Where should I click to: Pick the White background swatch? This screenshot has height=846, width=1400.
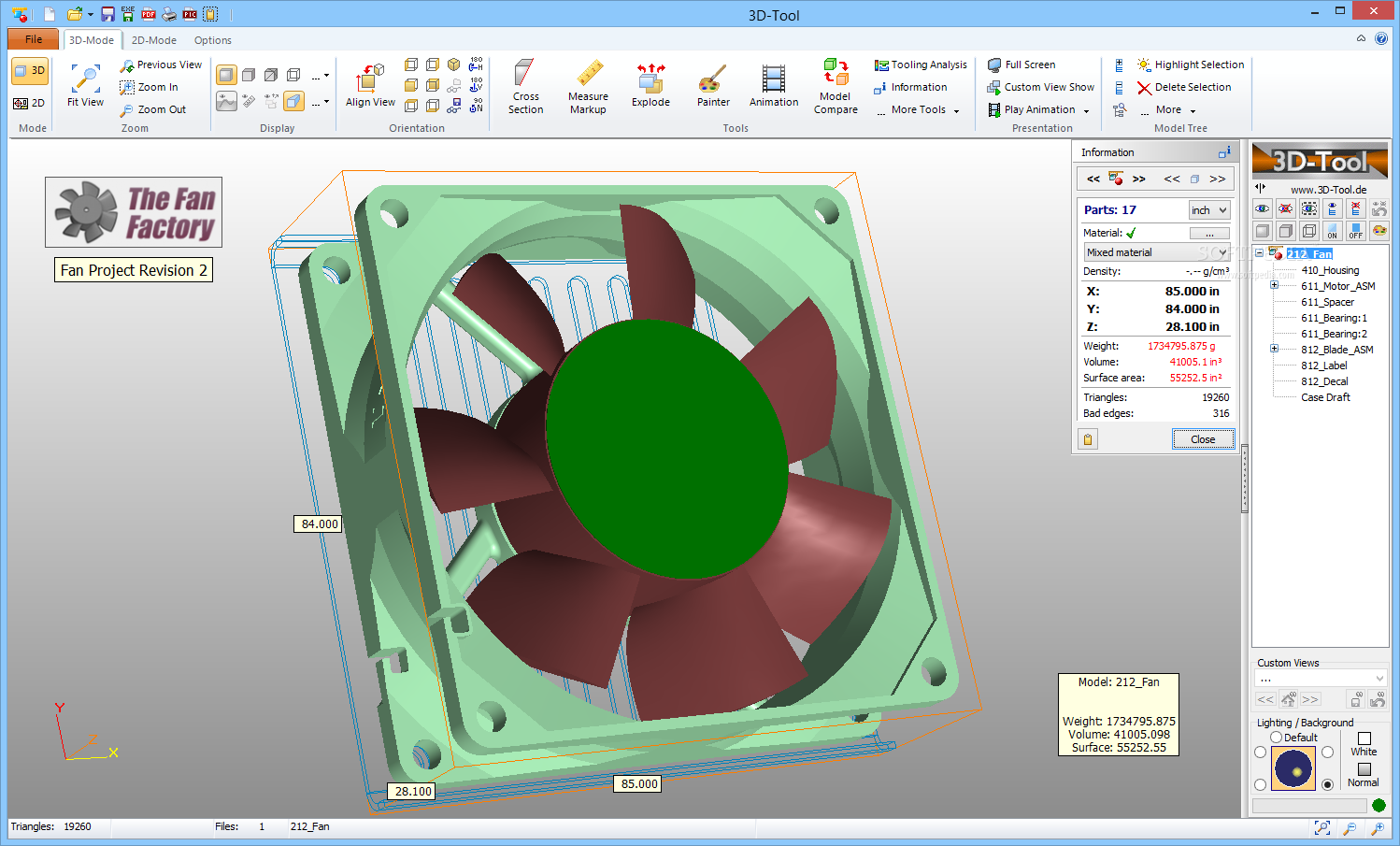(1364, 738)
